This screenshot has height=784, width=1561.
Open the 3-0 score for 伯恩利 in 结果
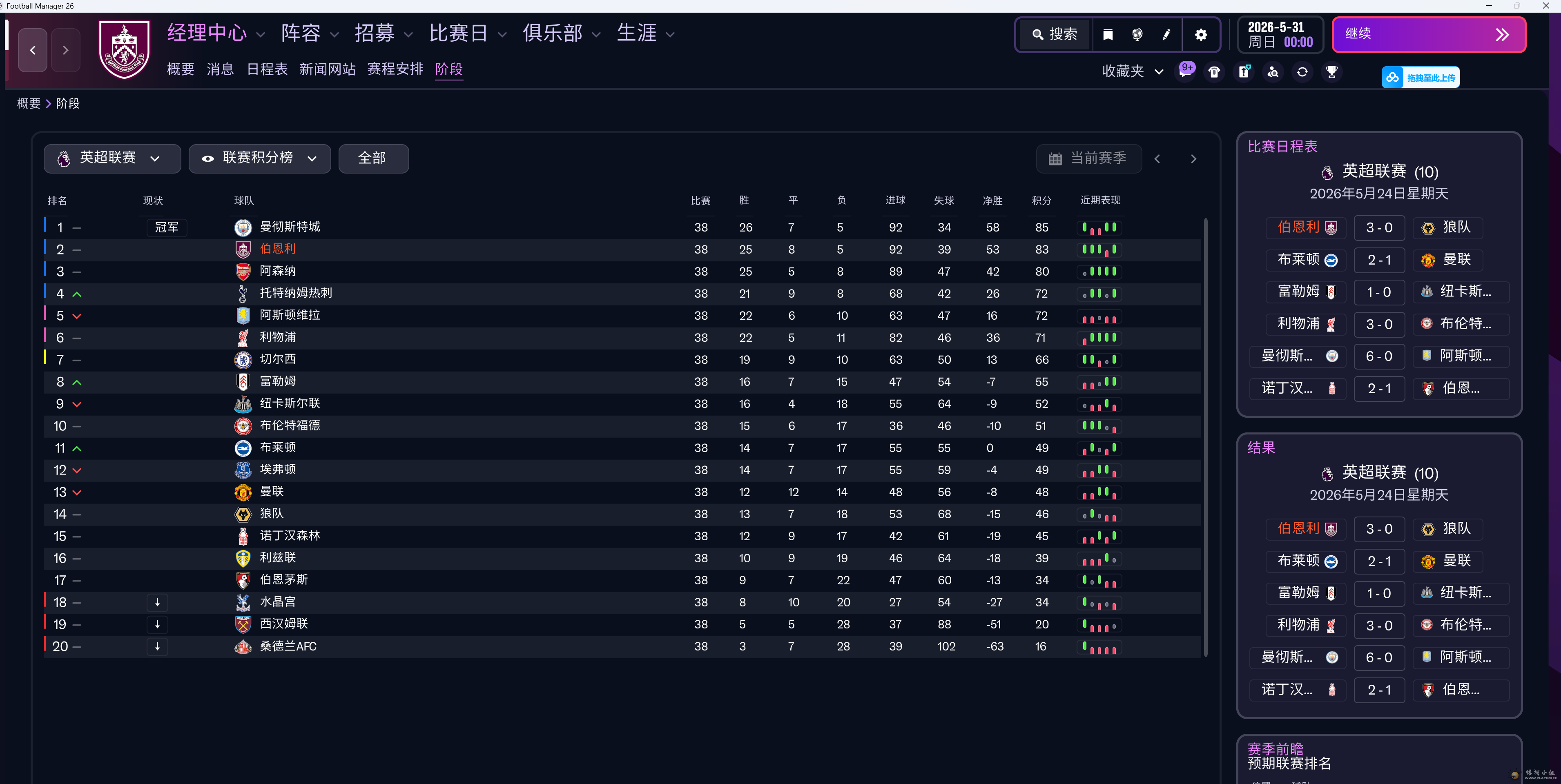[x=1379, y=529]
